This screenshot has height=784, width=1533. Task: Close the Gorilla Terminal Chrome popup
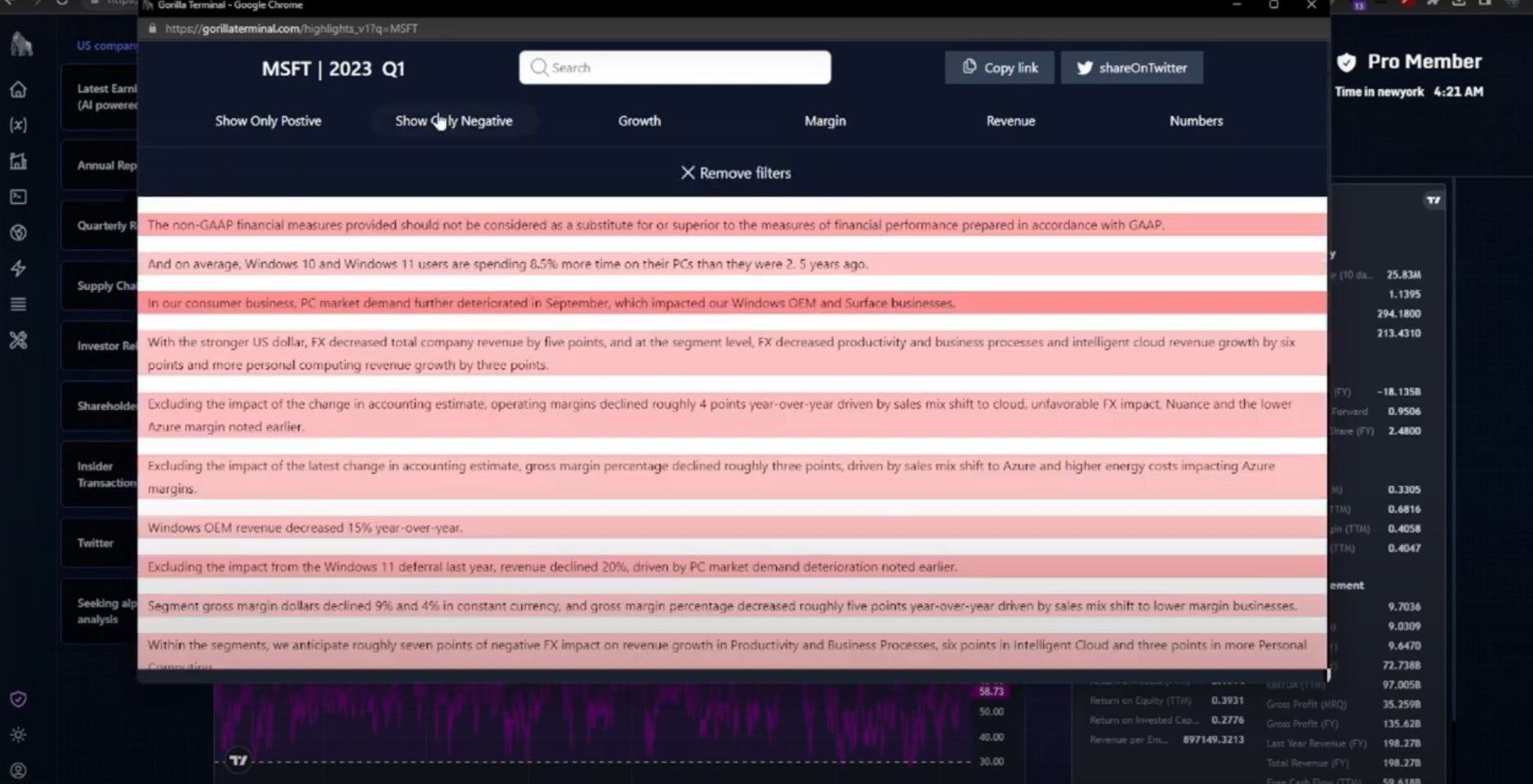click(x=1311, y=6)
